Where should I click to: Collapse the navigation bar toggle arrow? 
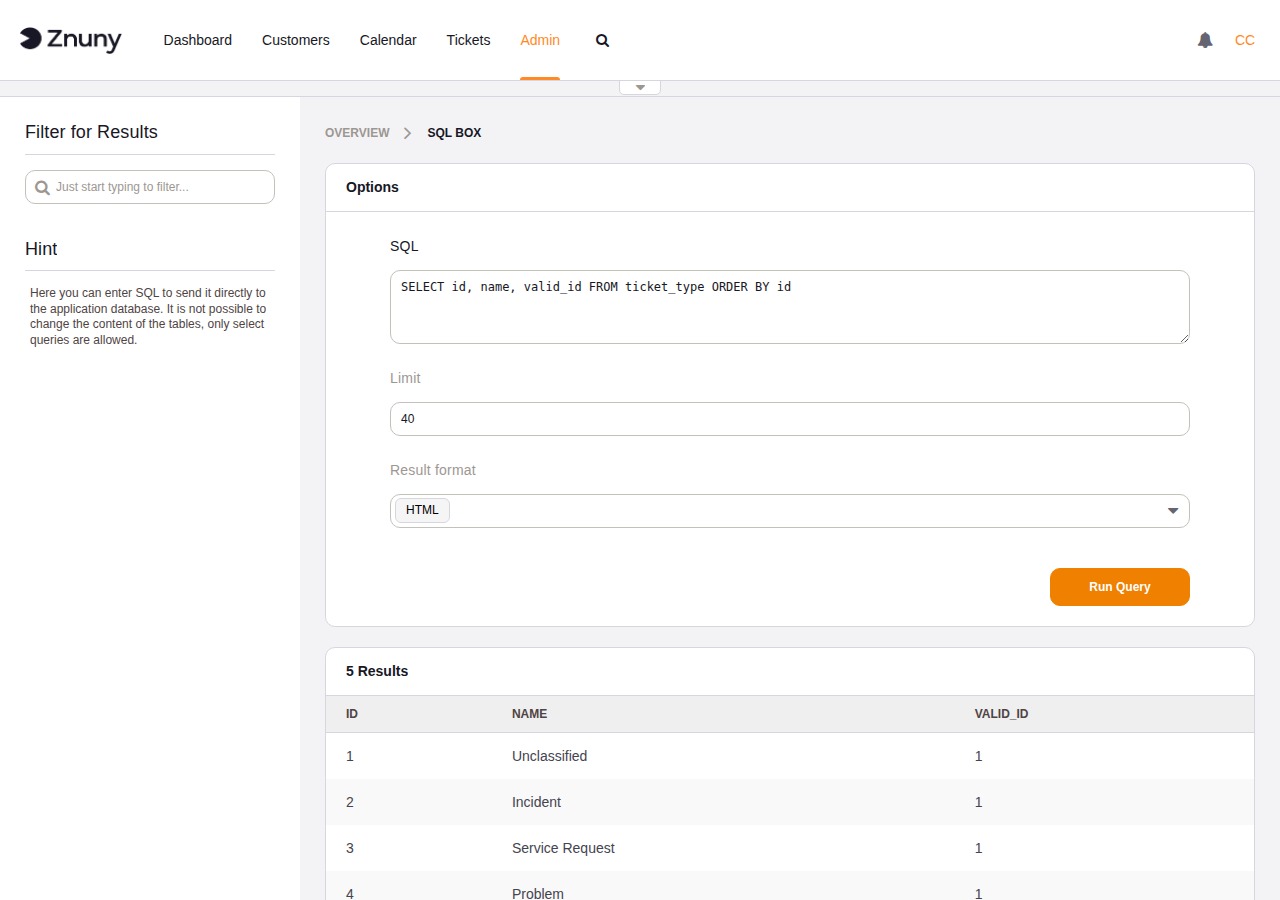[x=640, y=87]
